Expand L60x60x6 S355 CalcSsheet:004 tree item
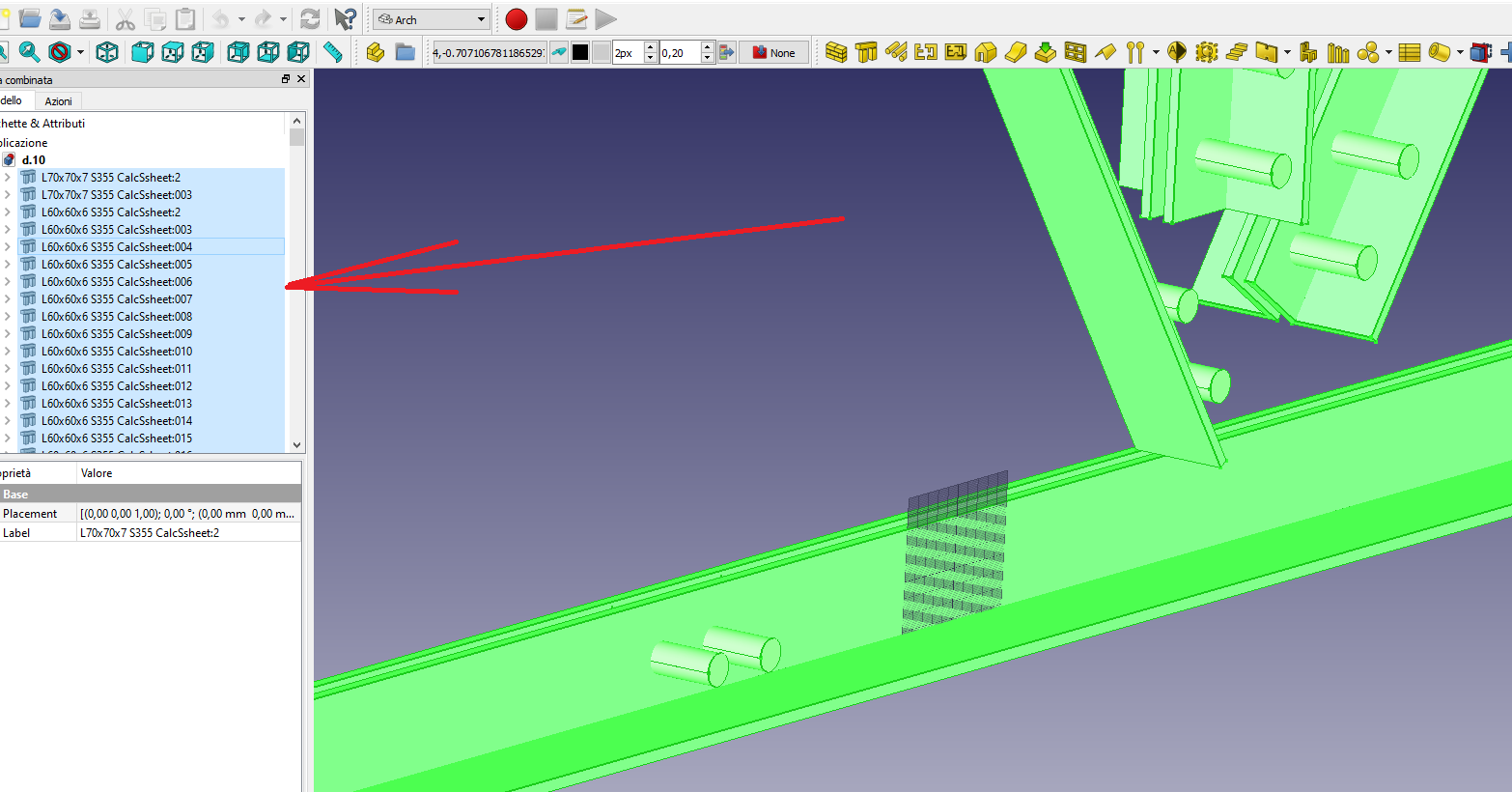The image size is (1512, 792). 8,247
